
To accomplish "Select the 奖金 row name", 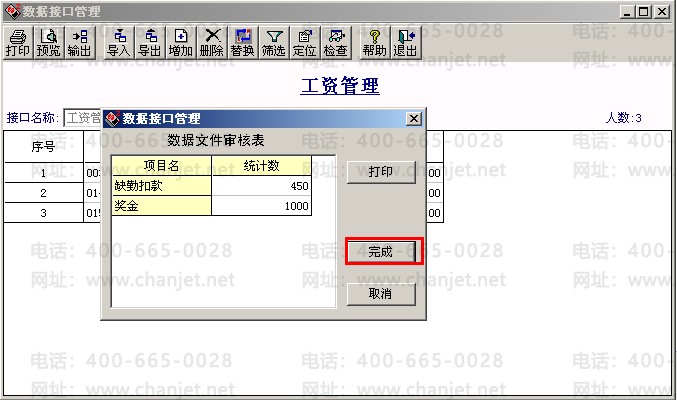I will tap(161, 206).
